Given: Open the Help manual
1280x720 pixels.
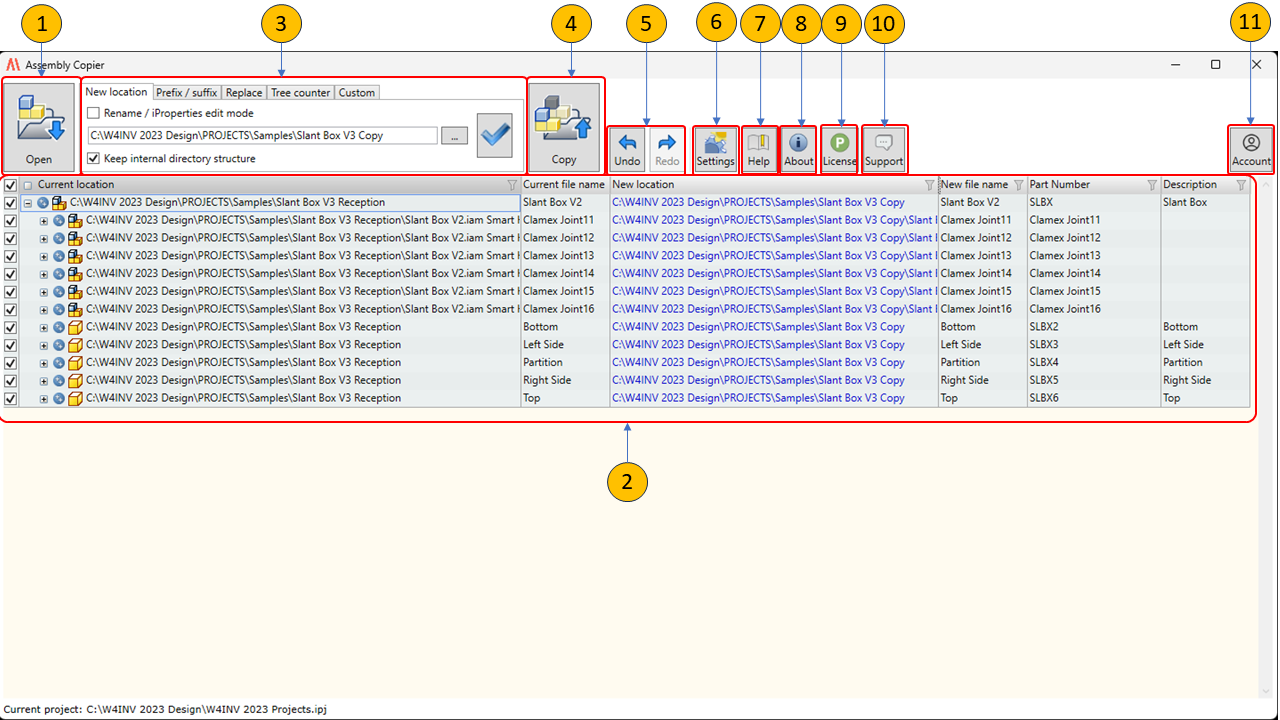Looking at the screenshot, I should [759, 148].
